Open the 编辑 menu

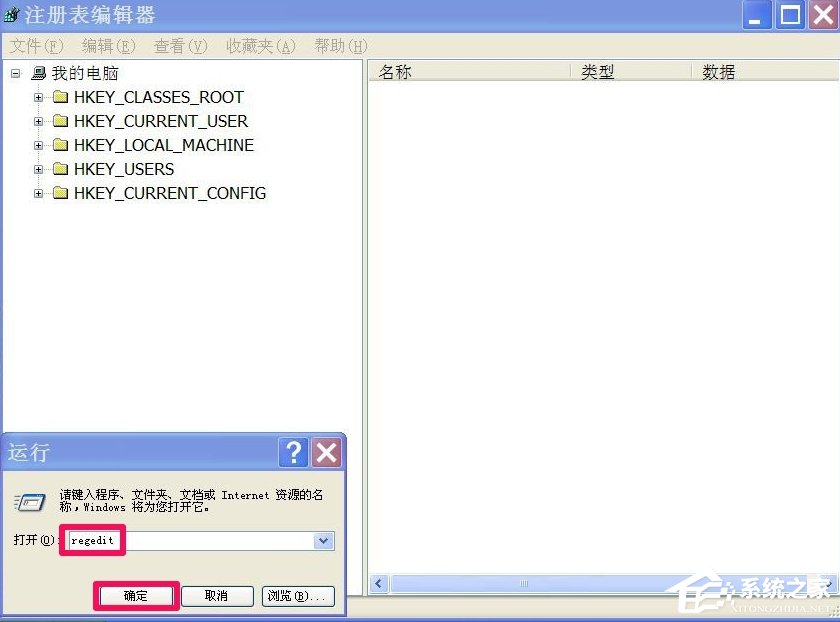[107, 45]
